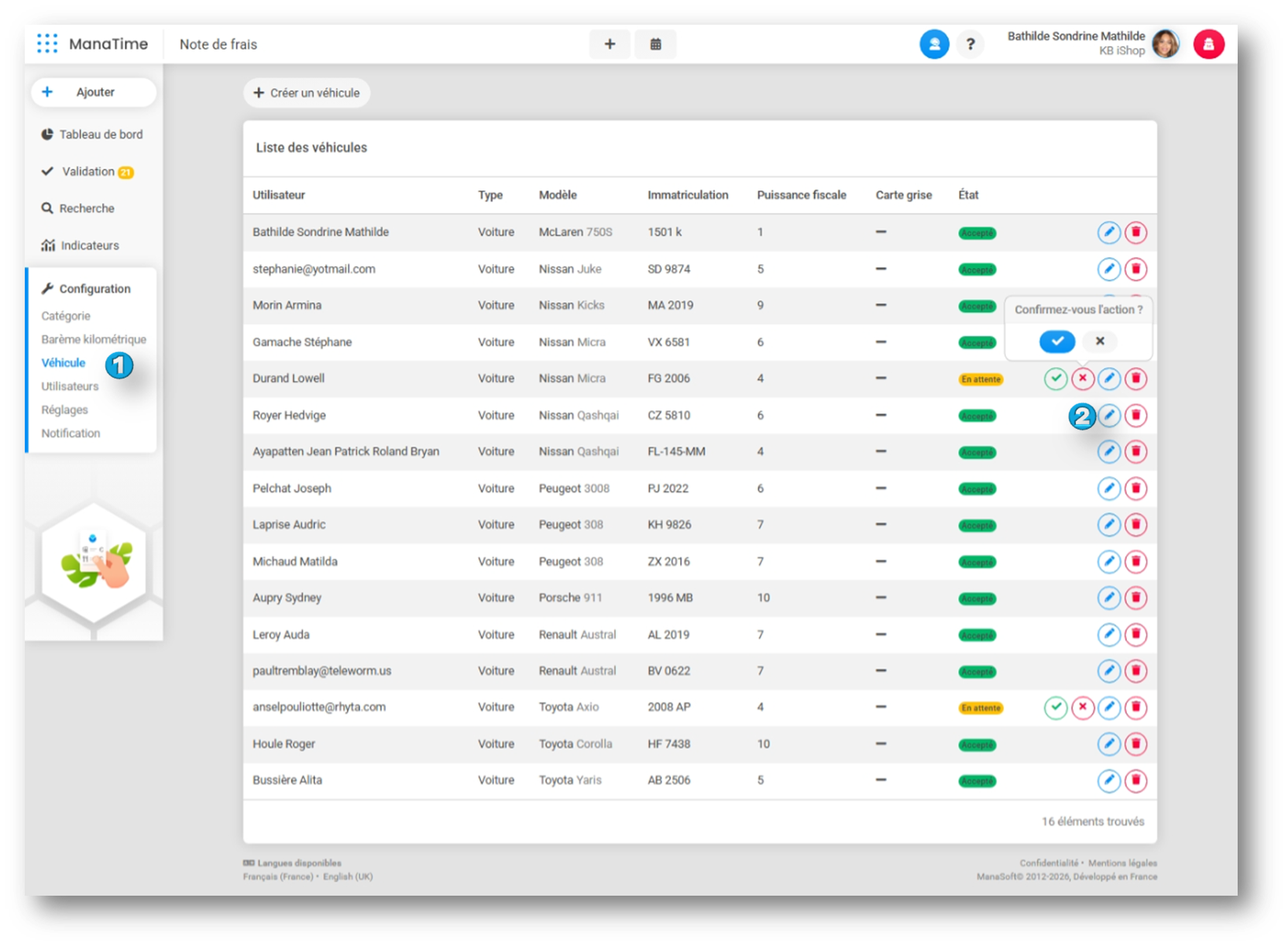Confirm the action with the blue checkmark
This screenshot has height=946, width=1288.
1056,341
